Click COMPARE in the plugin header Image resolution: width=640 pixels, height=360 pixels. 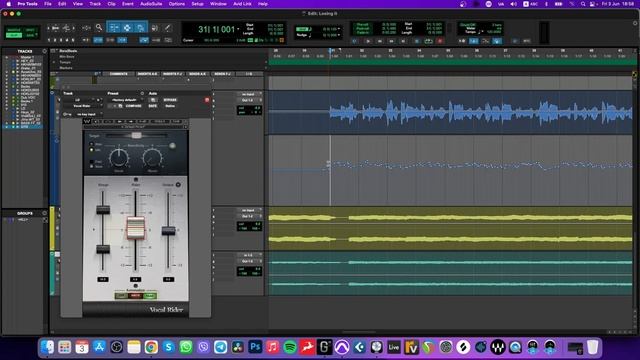pos(133,106)
